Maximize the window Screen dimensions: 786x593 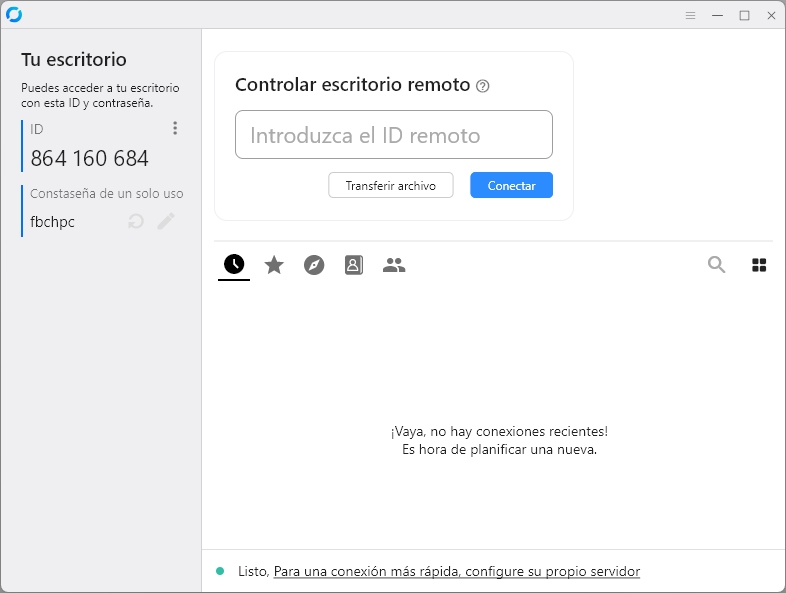[x=744, y=16]
